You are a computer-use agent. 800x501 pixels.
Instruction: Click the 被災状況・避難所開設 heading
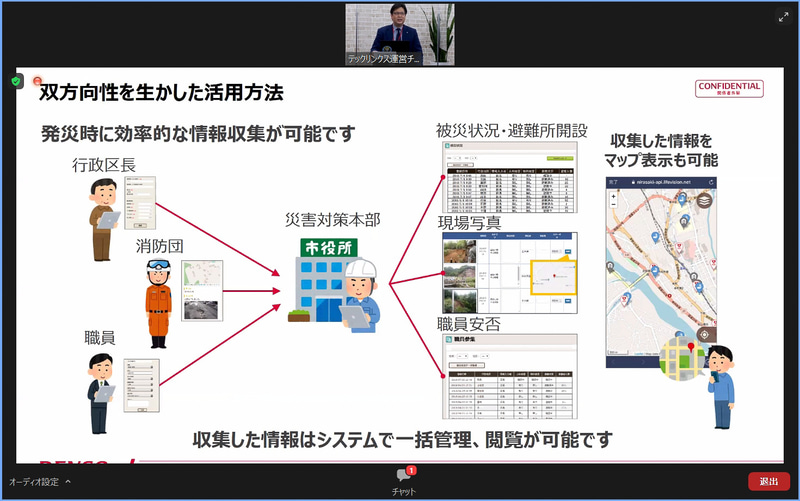click(x=511, y=131)
